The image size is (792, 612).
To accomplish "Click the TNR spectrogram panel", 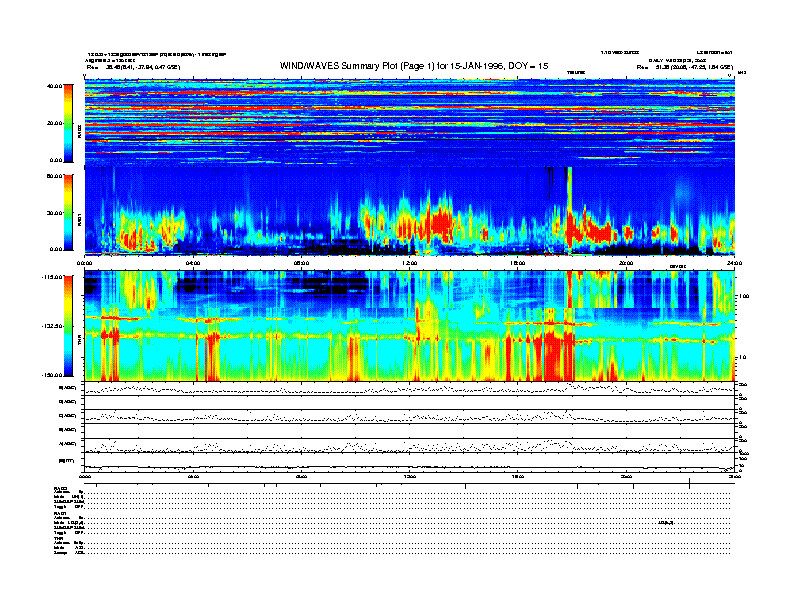I will tap(410, 326).
